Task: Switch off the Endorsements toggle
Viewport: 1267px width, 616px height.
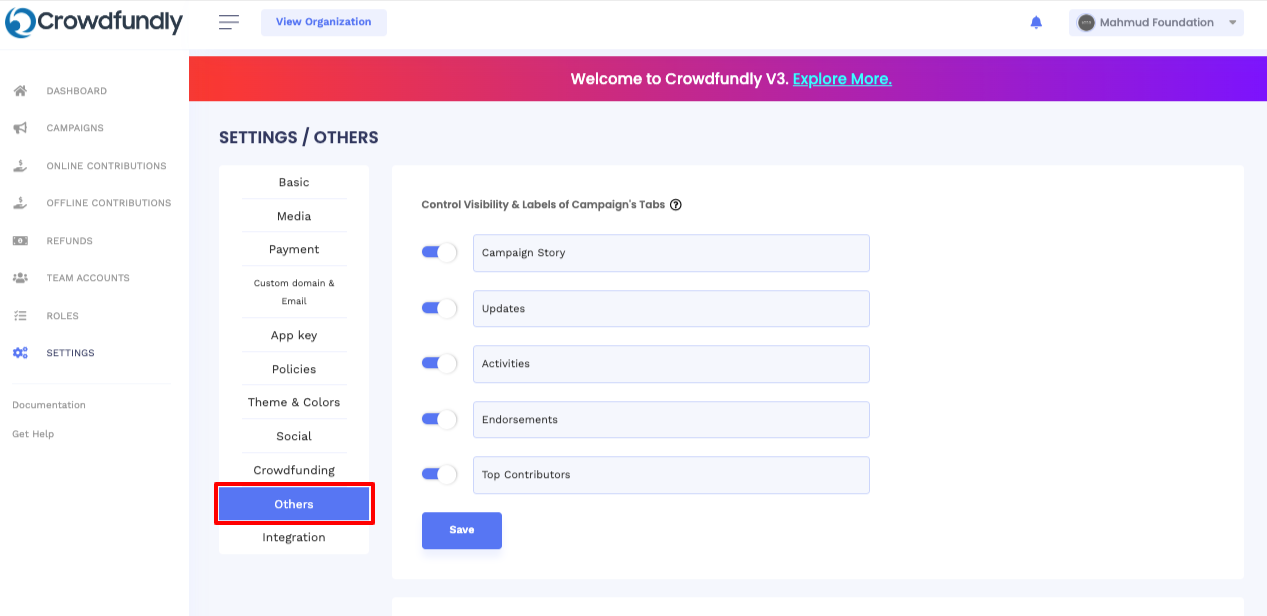Action: [439, 419]
